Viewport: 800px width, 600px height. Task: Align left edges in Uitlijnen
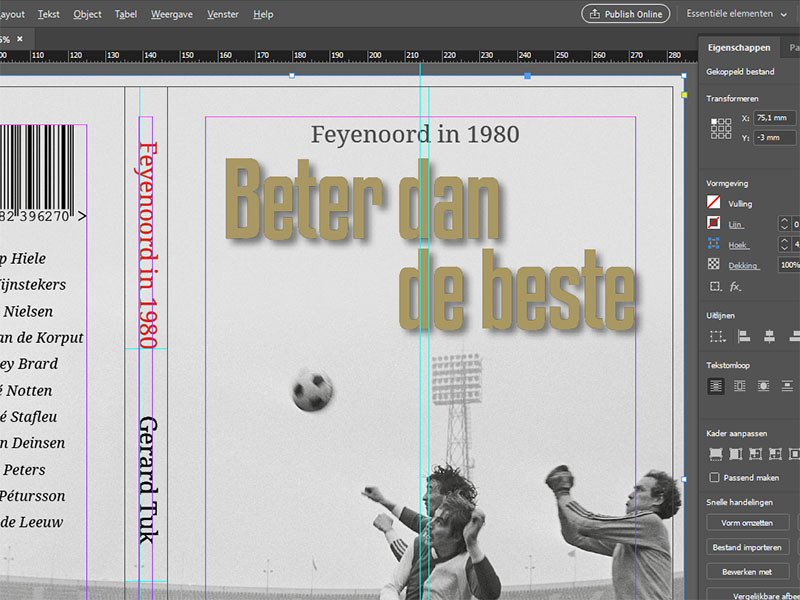click(744, 337)
